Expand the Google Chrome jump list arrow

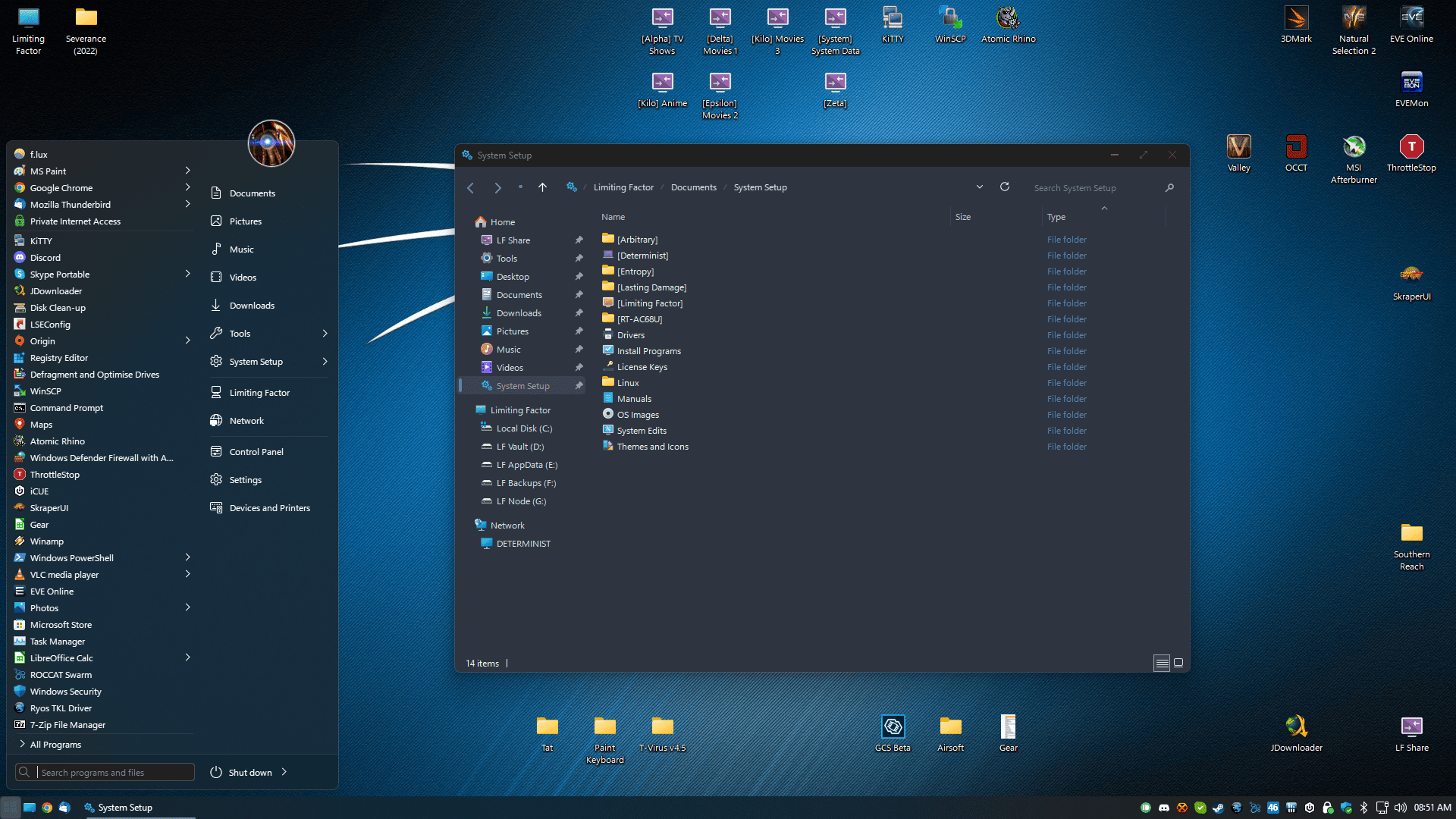[x=187, y=187]
